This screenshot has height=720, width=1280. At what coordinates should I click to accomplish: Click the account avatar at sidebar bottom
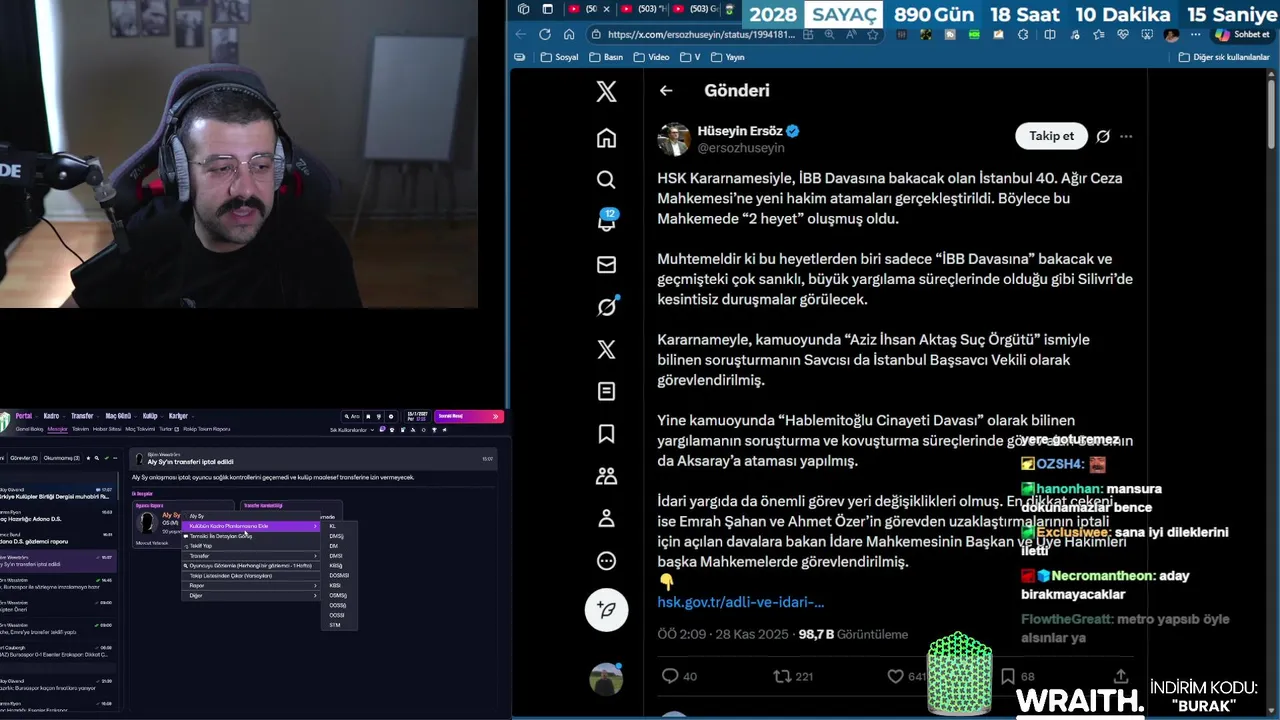(x=606, y=679)
